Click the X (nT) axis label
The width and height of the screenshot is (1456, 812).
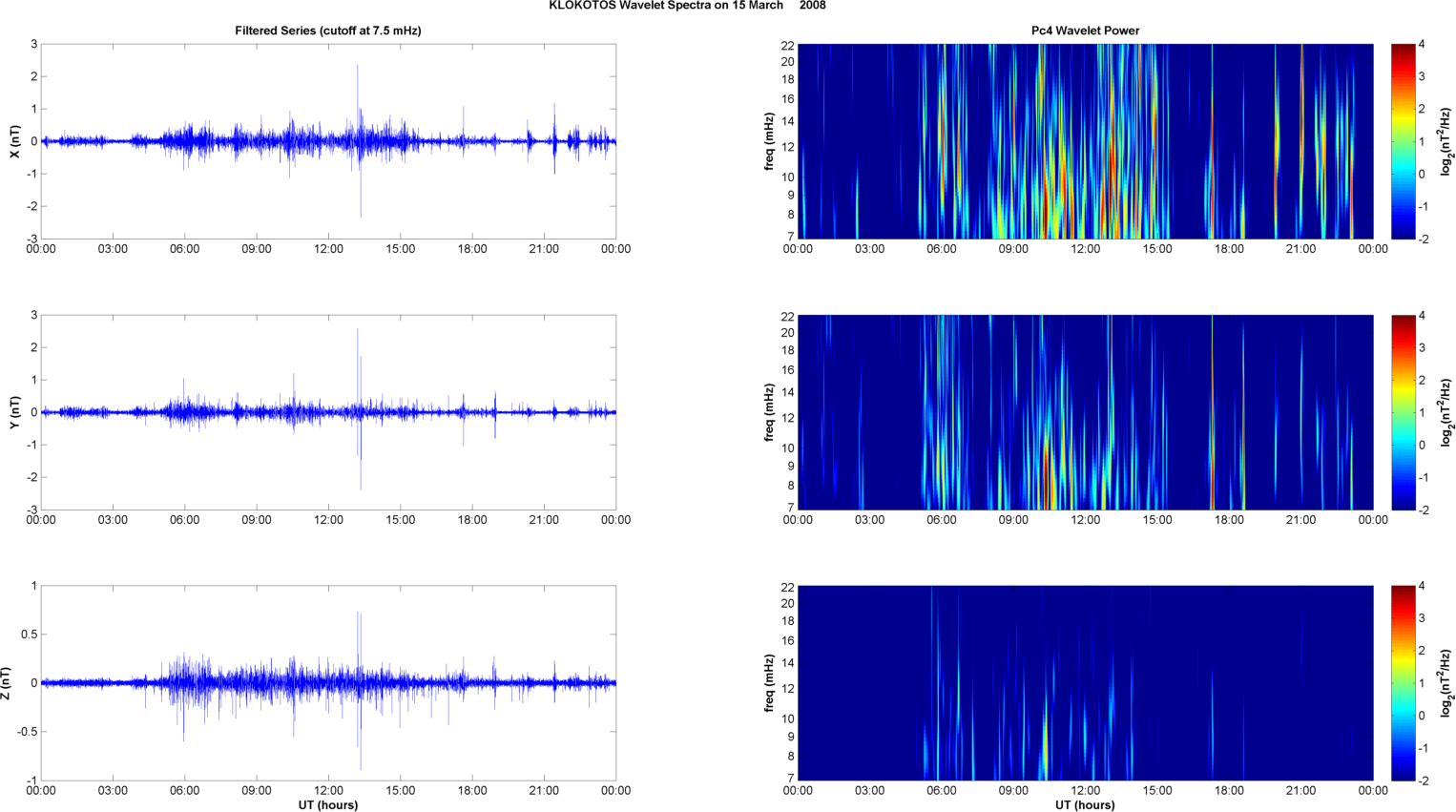pyautogui.click(x=14, y=141)
